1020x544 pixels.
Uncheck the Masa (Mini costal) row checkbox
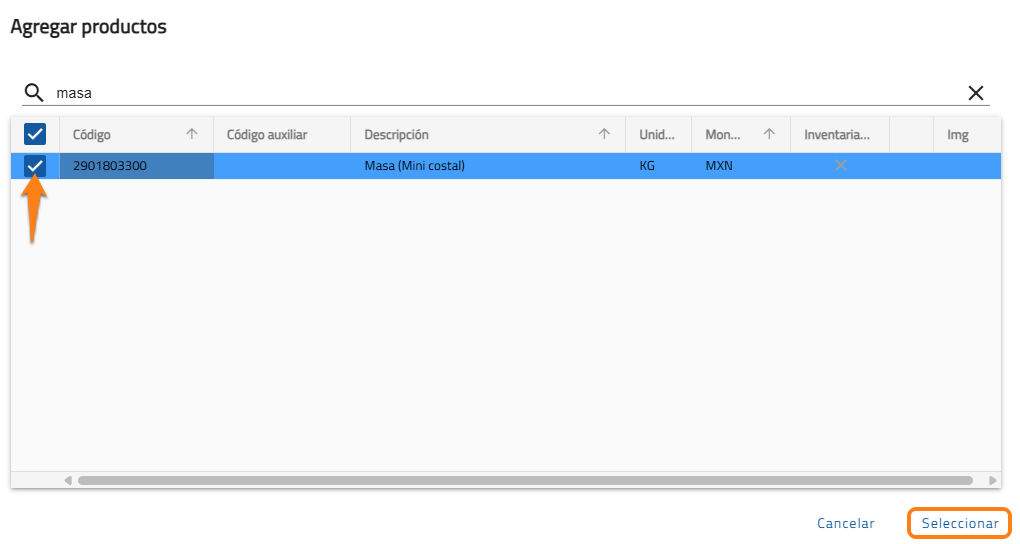(35, 166)
